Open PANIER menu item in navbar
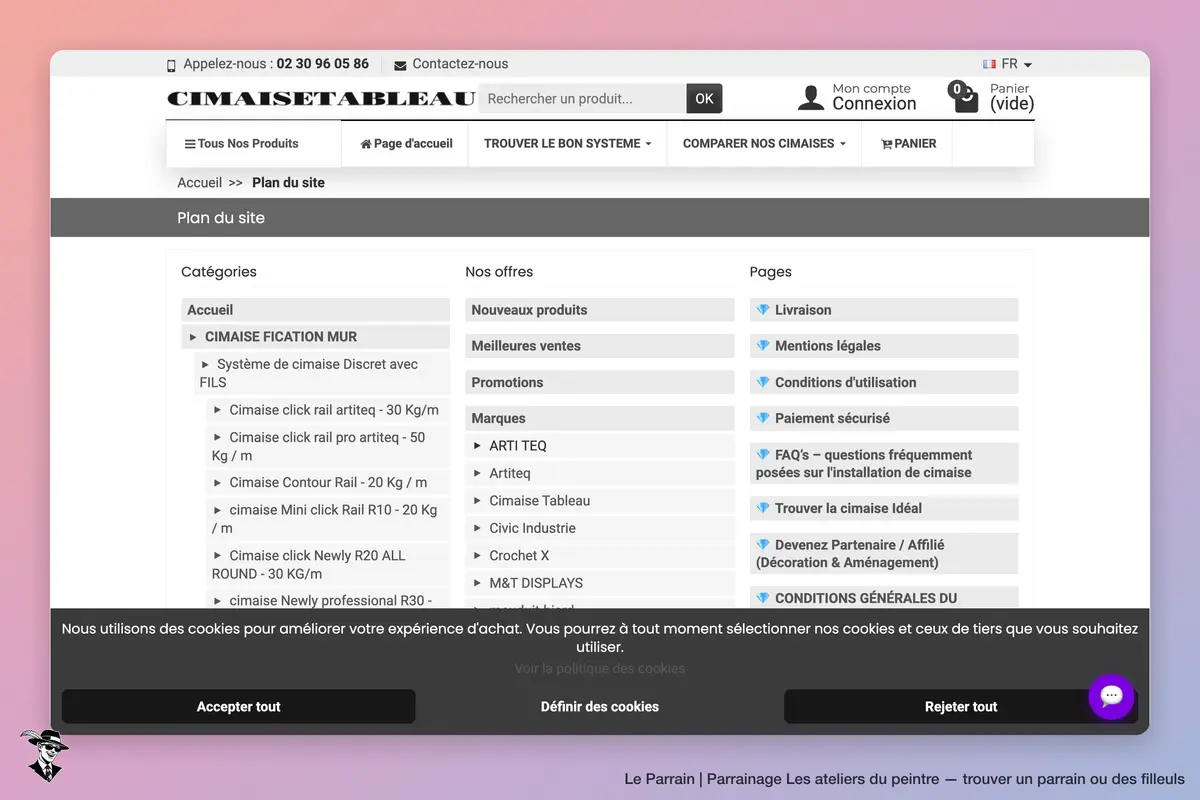The height and width of the screenshot is (800, 1200). (908, 143)
